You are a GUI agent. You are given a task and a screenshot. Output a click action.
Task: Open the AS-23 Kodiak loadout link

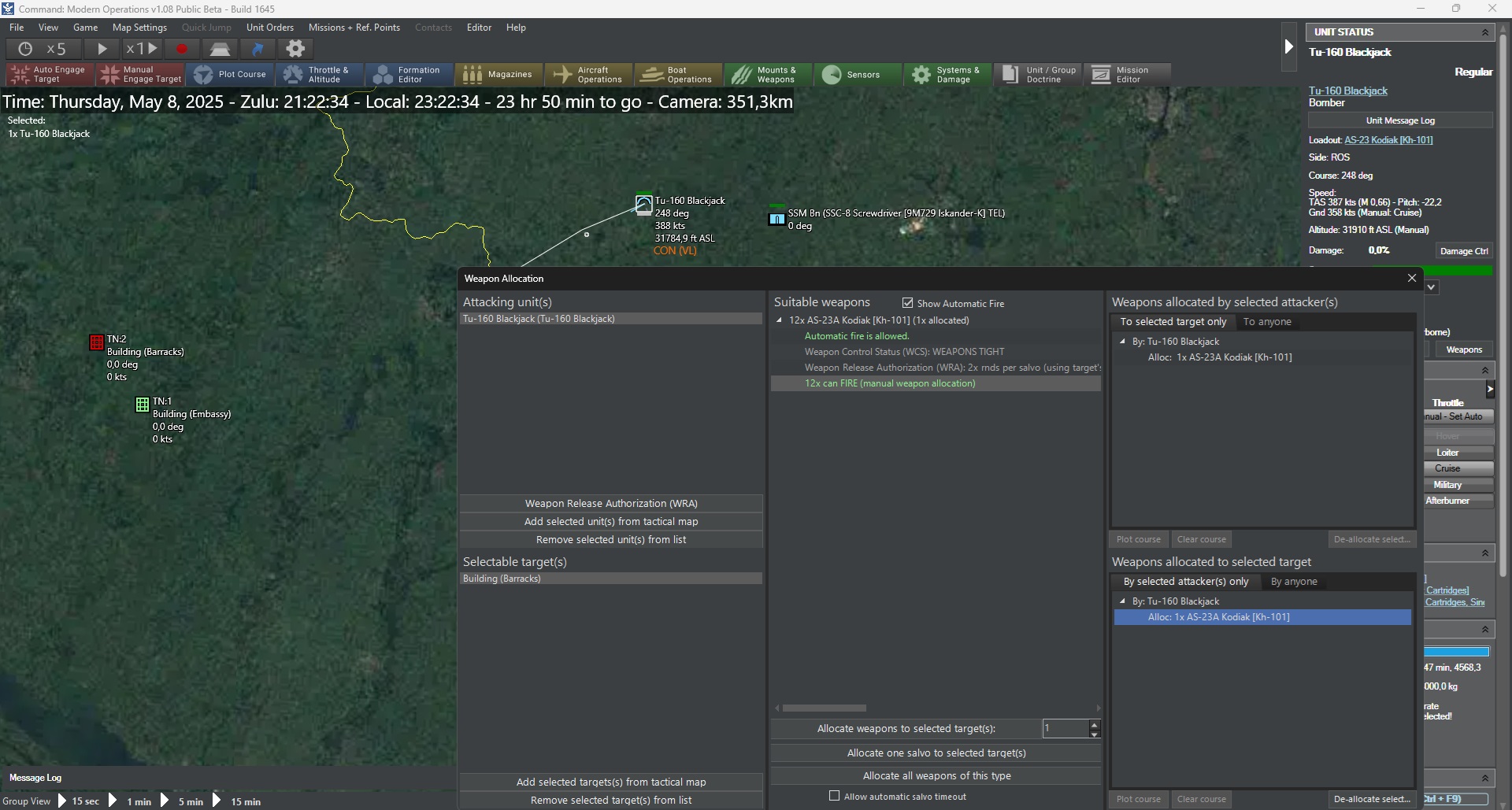tap(1388, 140)
